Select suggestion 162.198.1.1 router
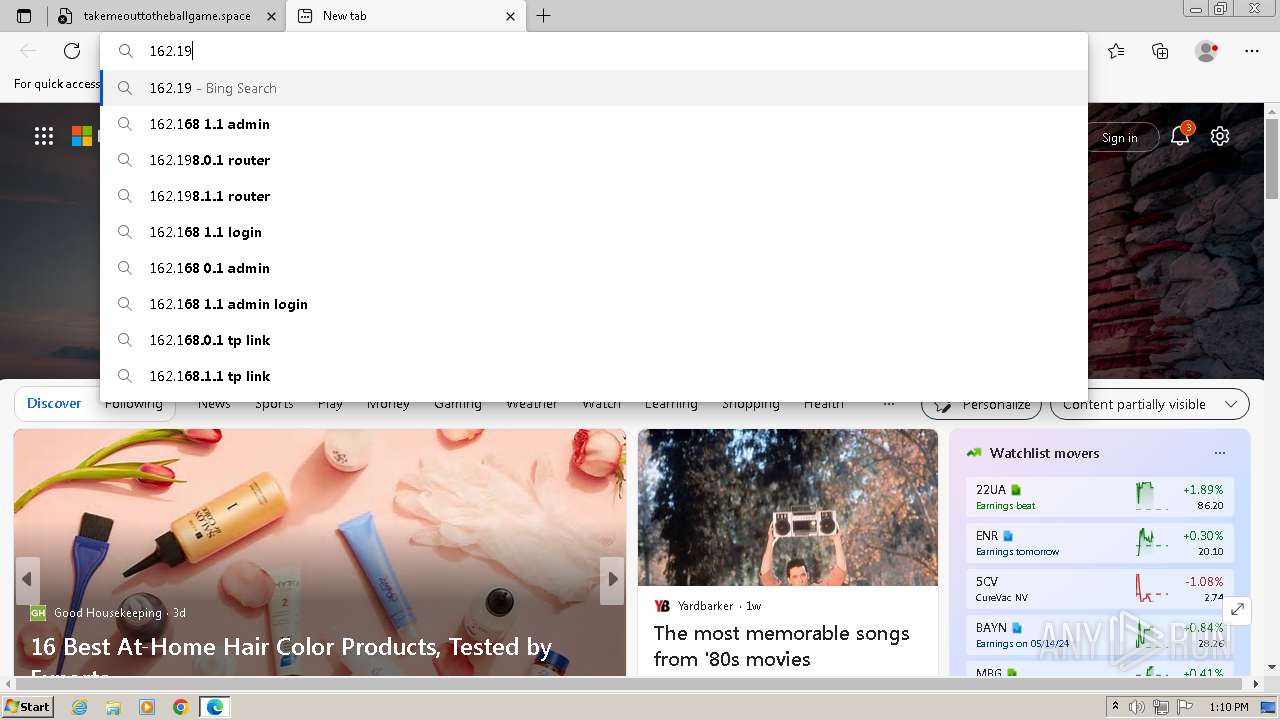 click(x=594, y=196)
